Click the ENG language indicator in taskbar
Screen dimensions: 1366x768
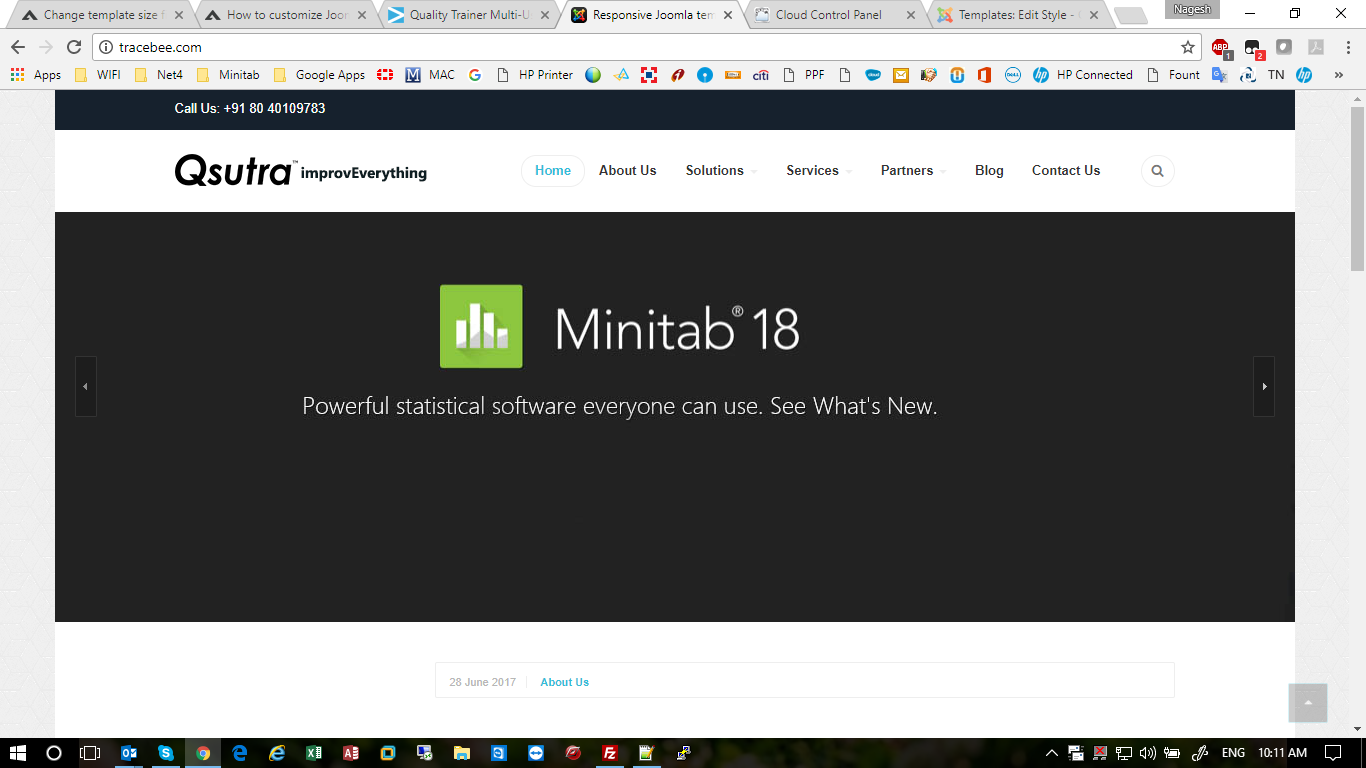pos(1233,753)
